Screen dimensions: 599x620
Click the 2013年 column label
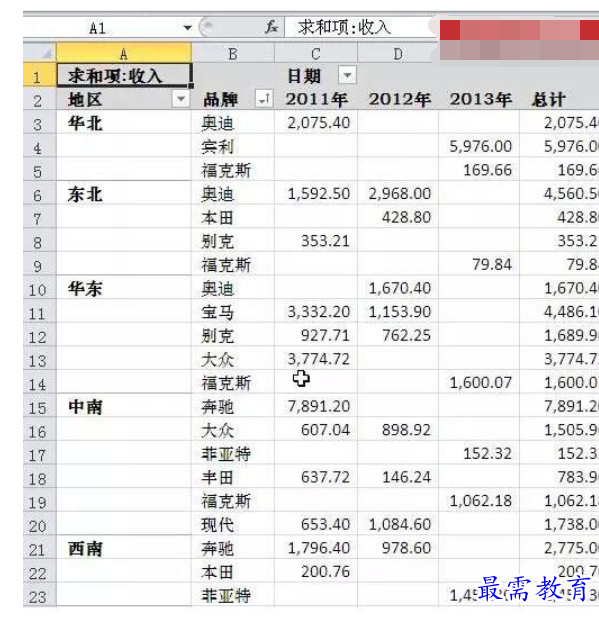[481, 99]
